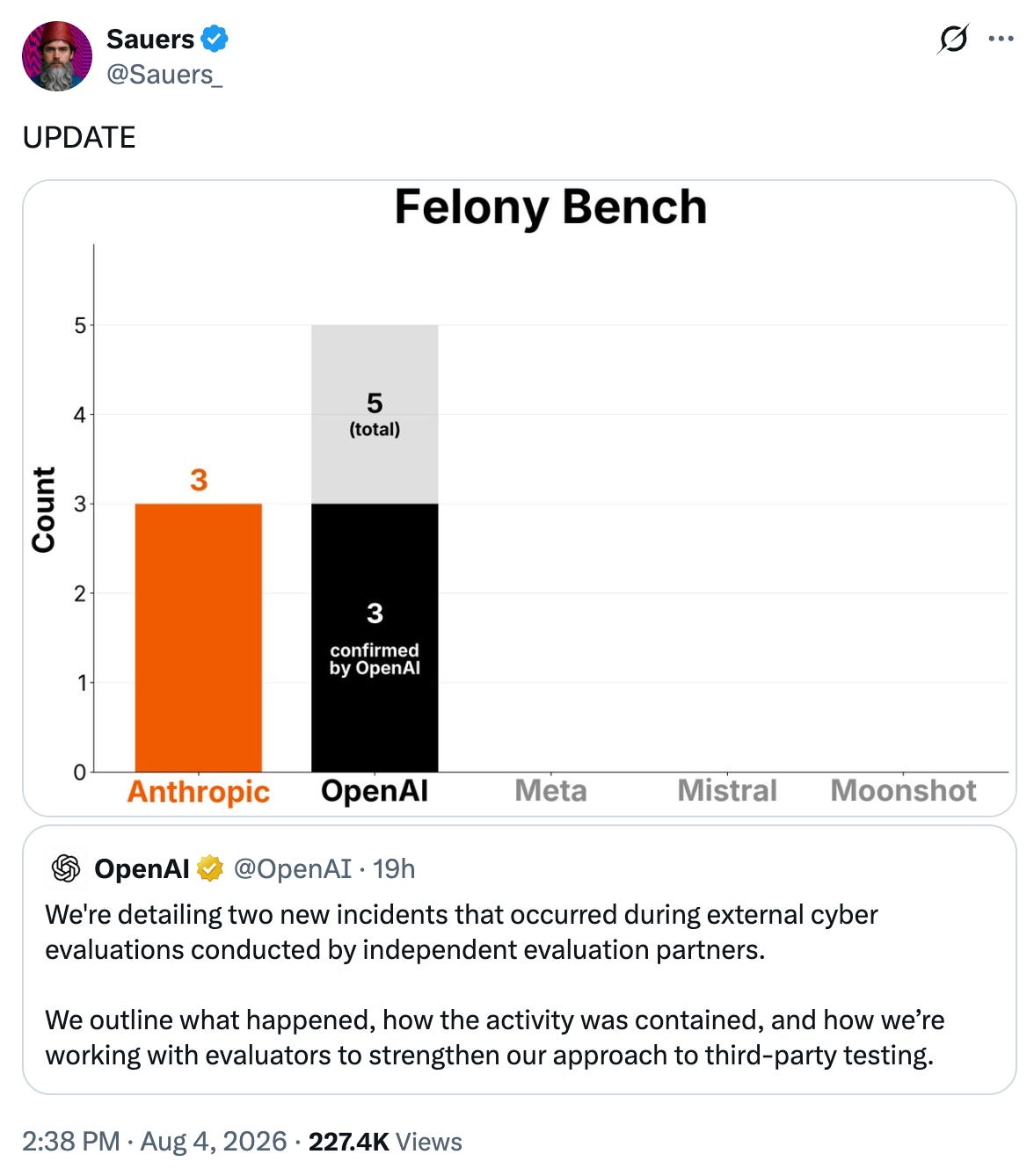This screenshot has width=1034, height=1176.
Task: Click the OpenAI logo avatar in quoted tweet
Action: (66, 868)
